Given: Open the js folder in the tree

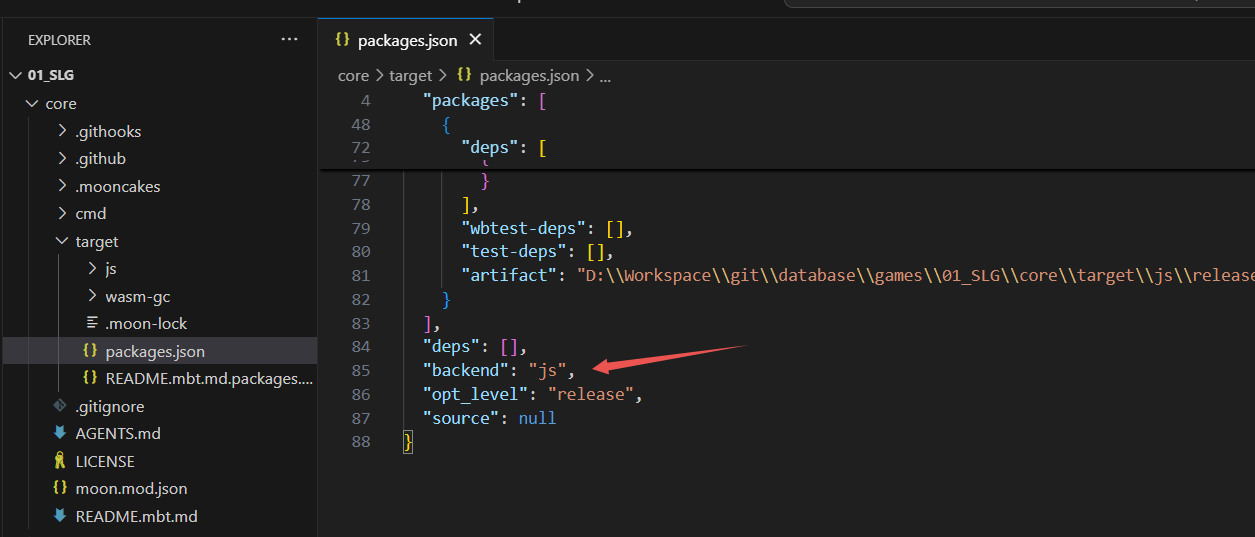Looking at the screenshot, I should (111, 269).
